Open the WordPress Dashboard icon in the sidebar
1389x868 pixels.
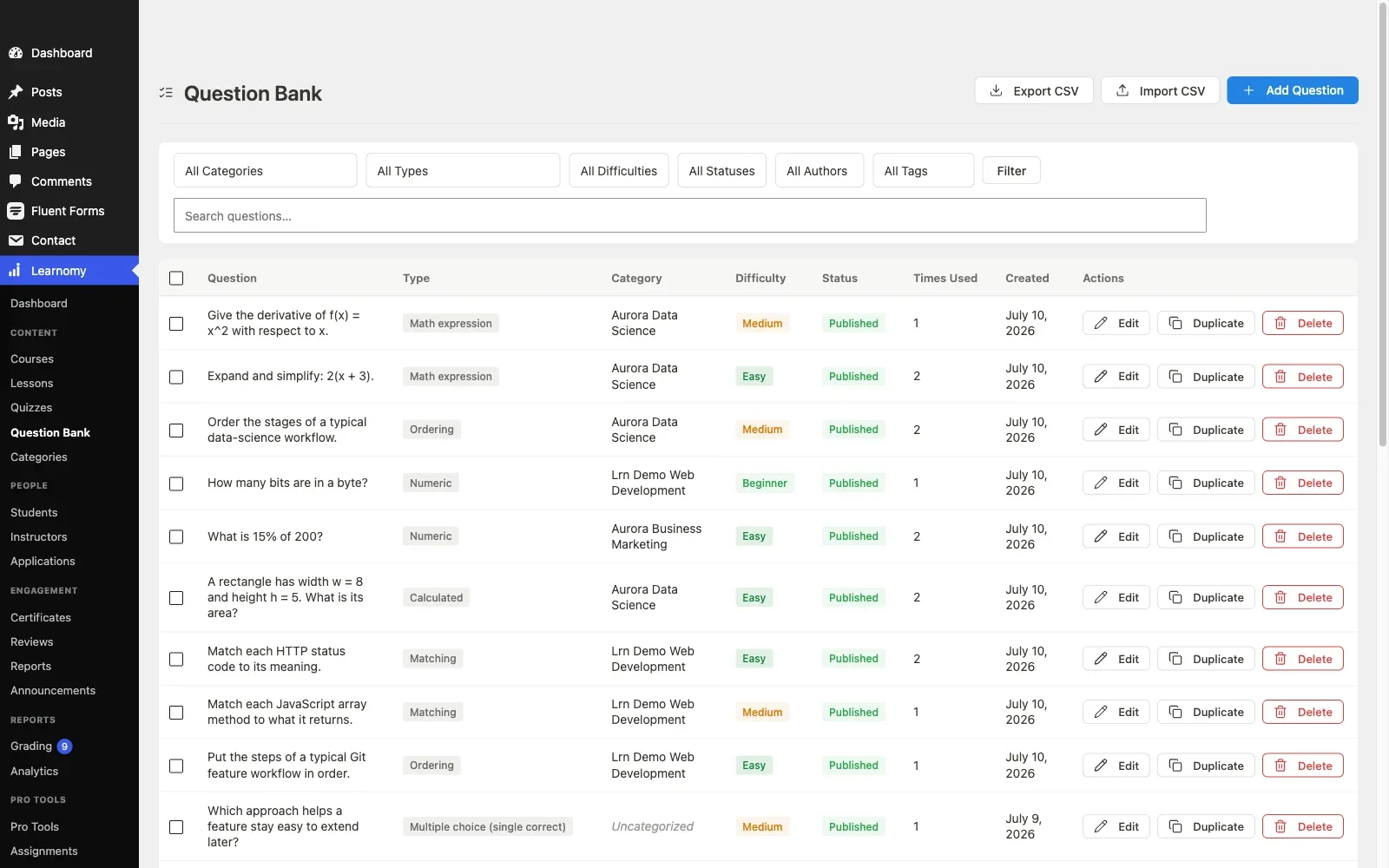16,53
